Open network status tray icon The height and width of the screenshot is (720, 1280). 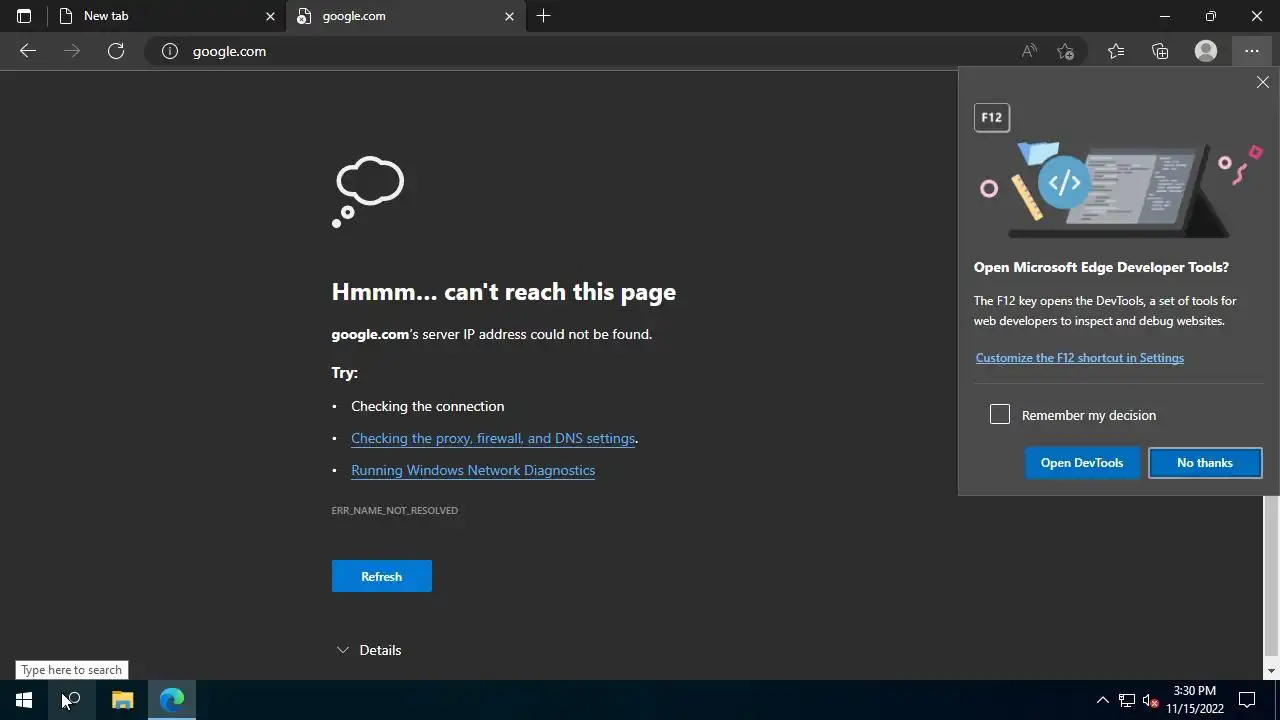(1127, 700)
